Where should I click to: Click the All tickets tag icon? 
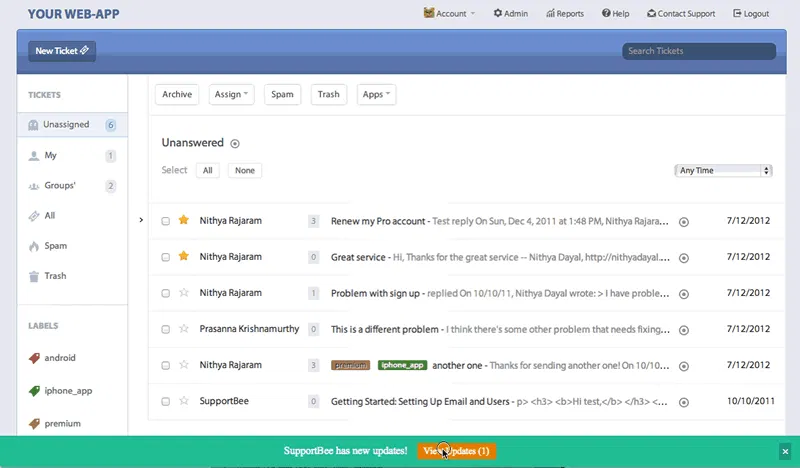point(34,216)
